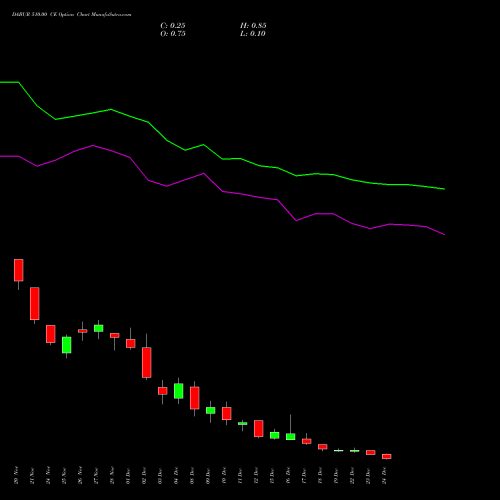Select the "28 Nov" date axis label

(112, 475)
